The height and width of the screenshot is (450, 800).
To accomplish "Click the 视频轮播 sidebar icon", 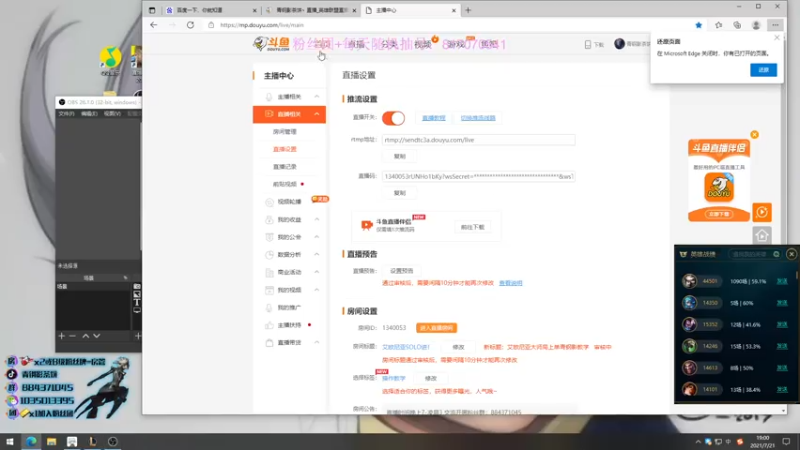I will (269, 202).
